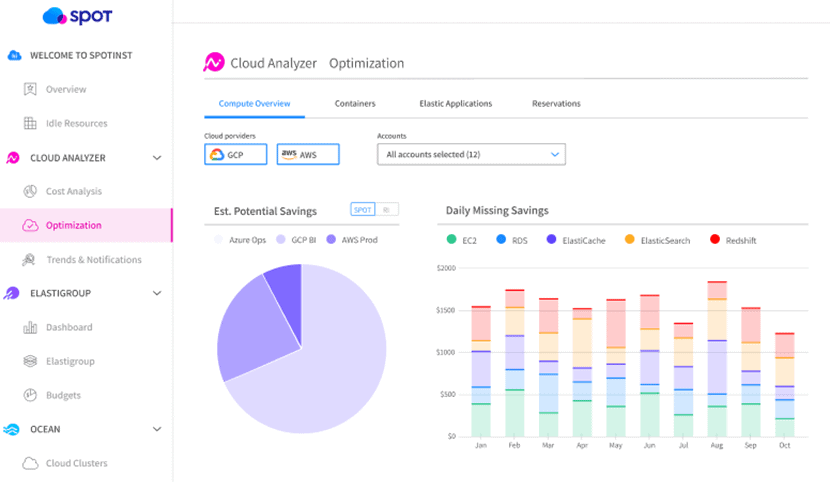Click the Feb bar in savings chart
Screen dimensions: 830x482
coord(515,363)
